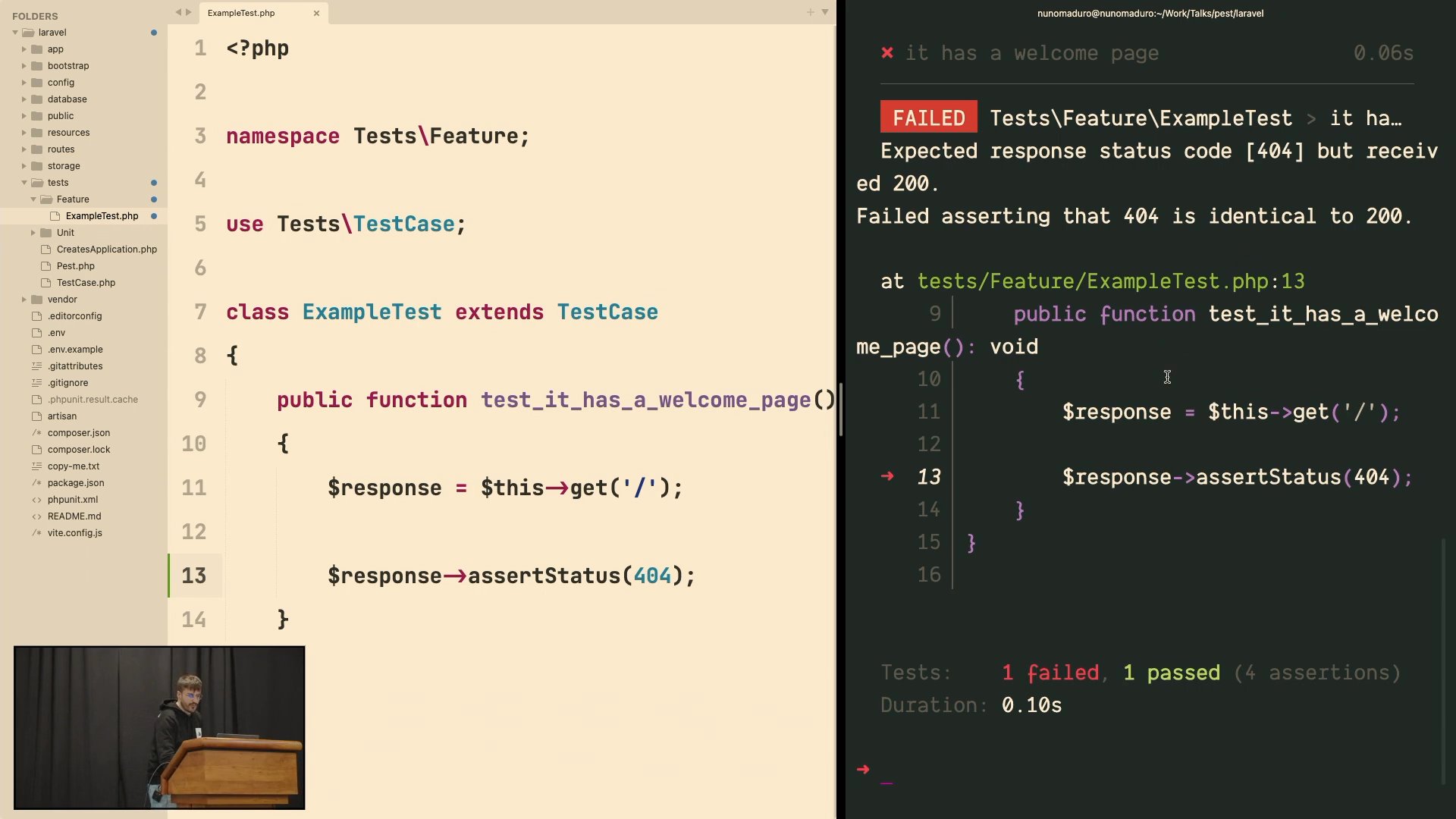Image resolution: width=1456 pixels, height=819 pixels.
Task: Click line number 13 in the gutter
Action: click(x=194, y=576)
